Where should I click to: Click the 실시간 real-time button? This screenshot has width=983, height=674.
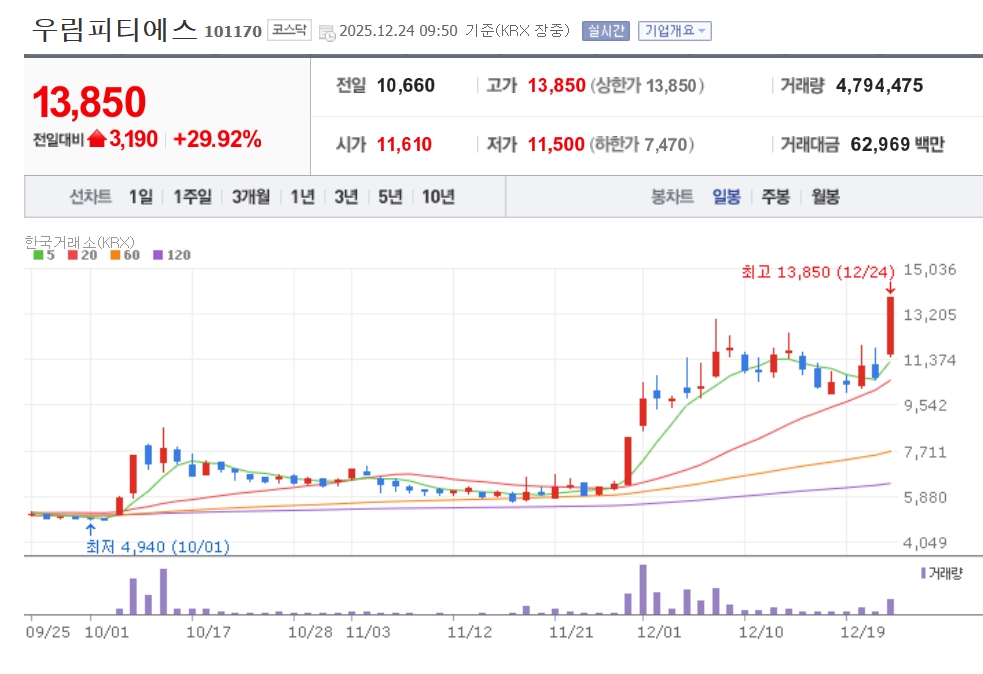pyautogui.click(x=606, y=31)
